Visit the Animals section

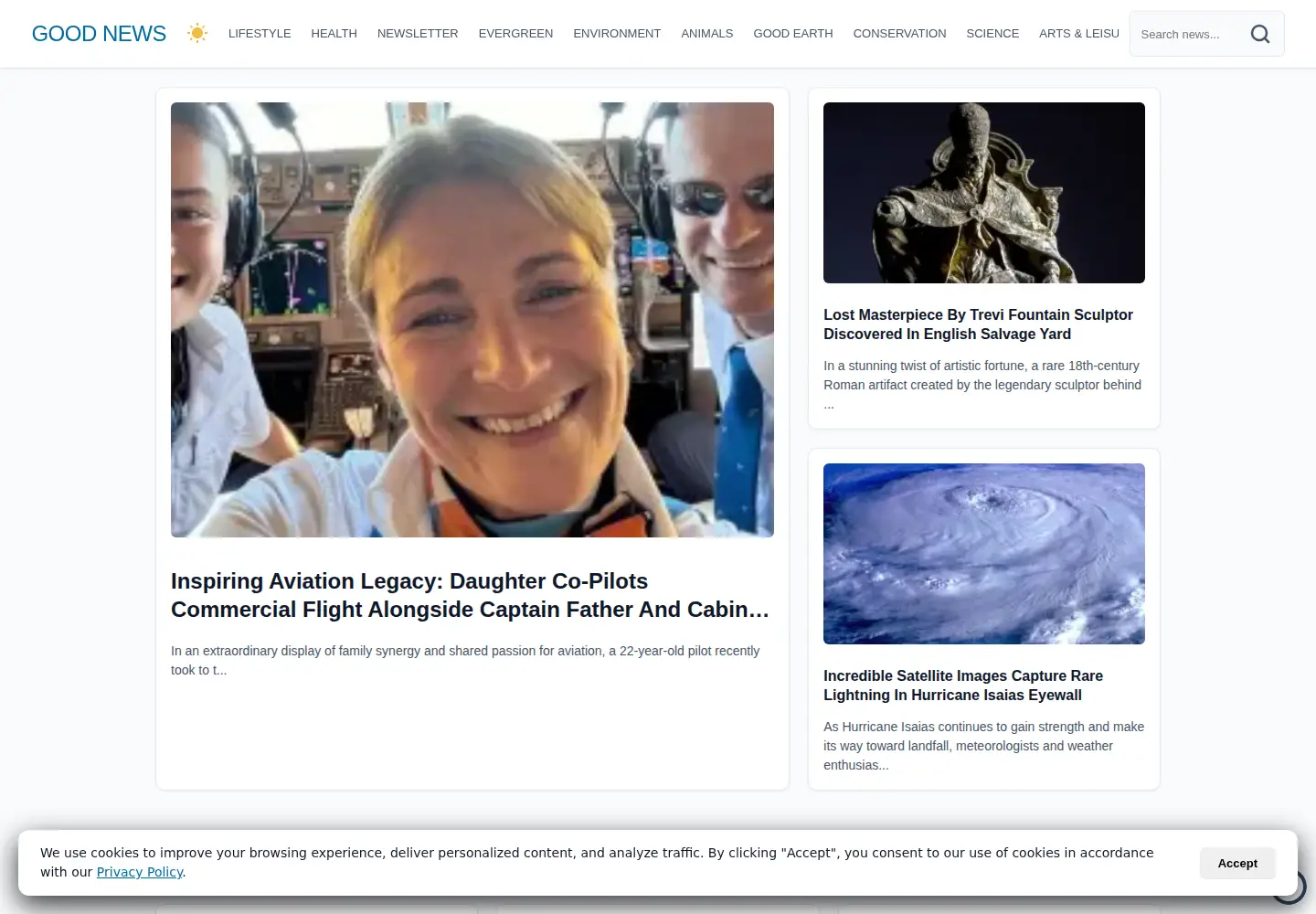pyautogui.click(x=707, y=34)
